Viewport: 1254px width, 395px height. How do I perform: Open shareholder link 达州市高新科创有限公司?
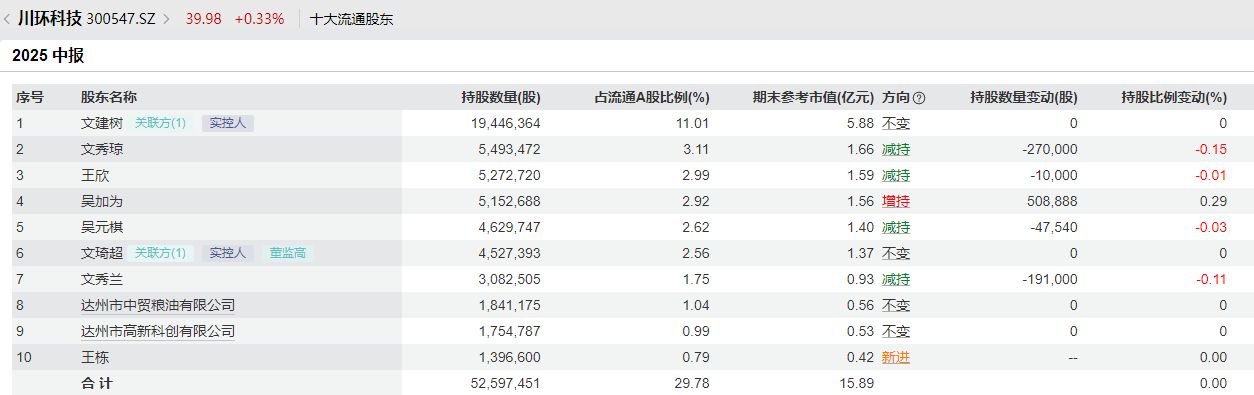158,332
